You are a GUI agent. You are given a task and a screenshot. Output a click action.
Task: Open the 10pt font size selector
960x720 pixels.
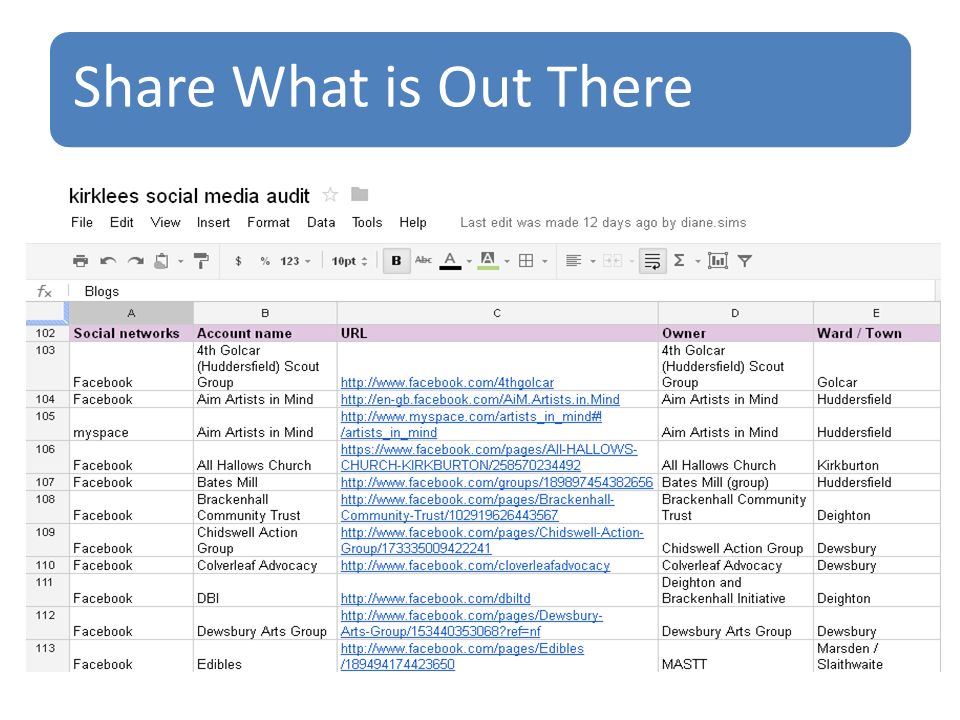coord(349,261)
